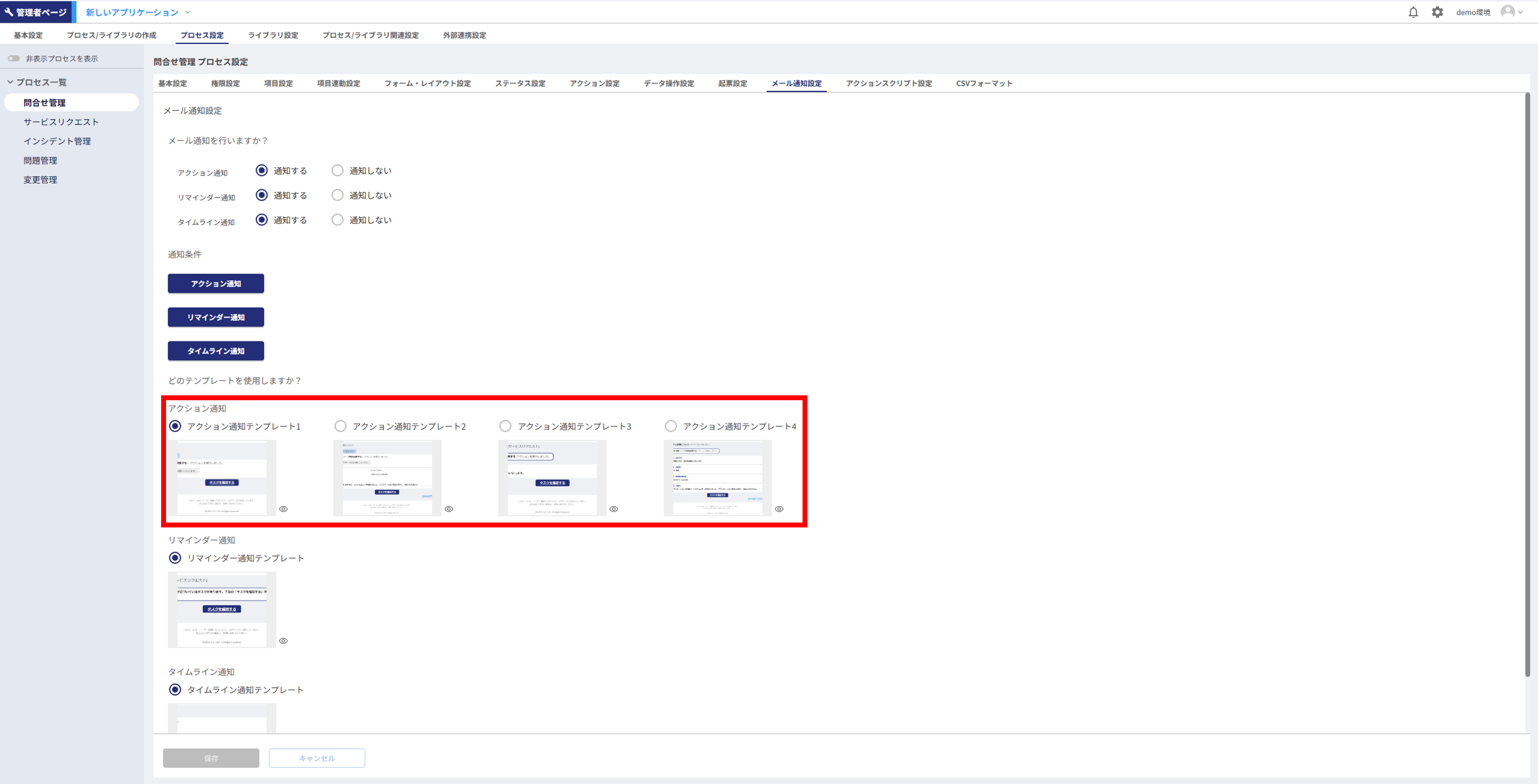Preview reminder notification template eye icon
1538x784 pixels.
coord(283,641)
